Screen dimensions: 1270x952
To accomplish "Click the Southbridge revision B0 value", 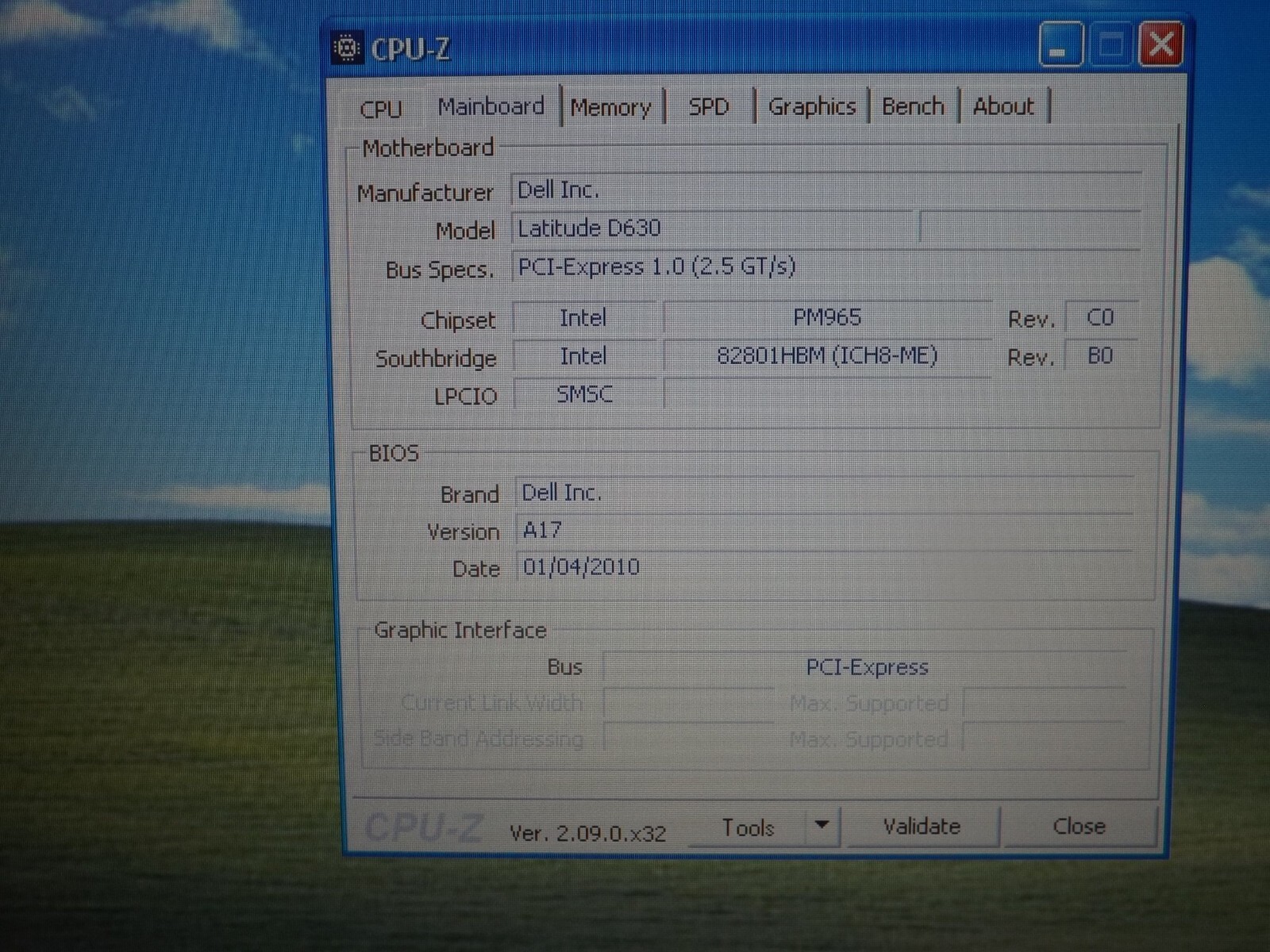I will (x=1101, y=355).
